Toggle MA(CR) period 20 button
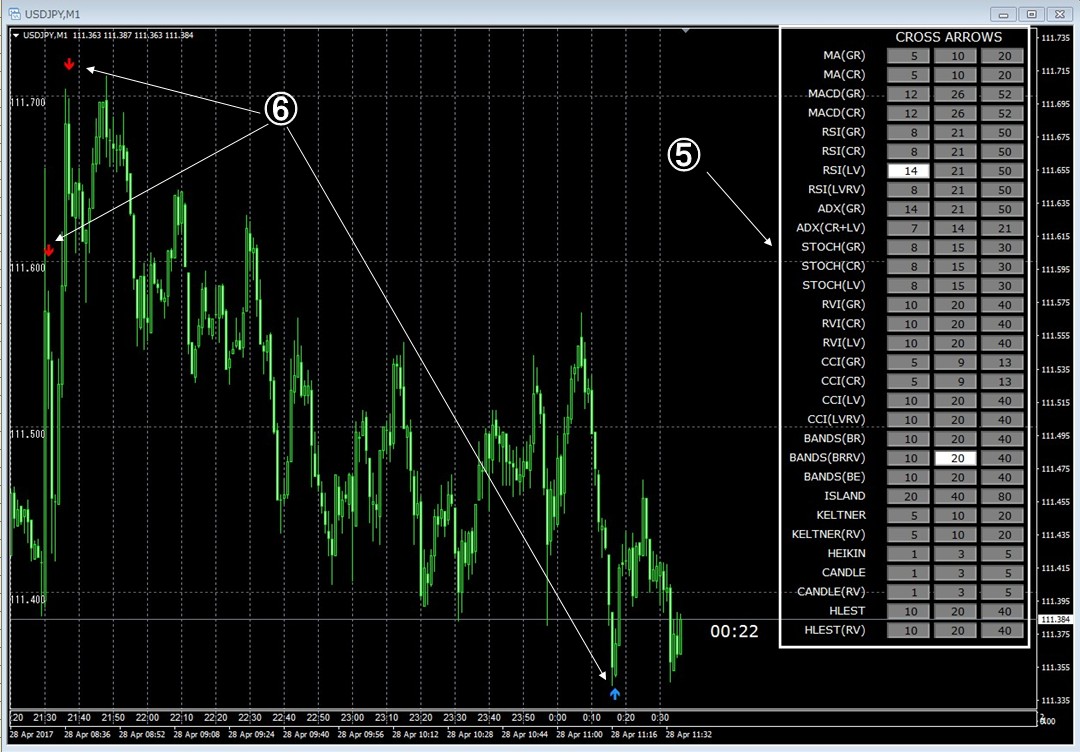Image resolution: width=1080 pixels, height=752 pixels. pos(1002,76)
